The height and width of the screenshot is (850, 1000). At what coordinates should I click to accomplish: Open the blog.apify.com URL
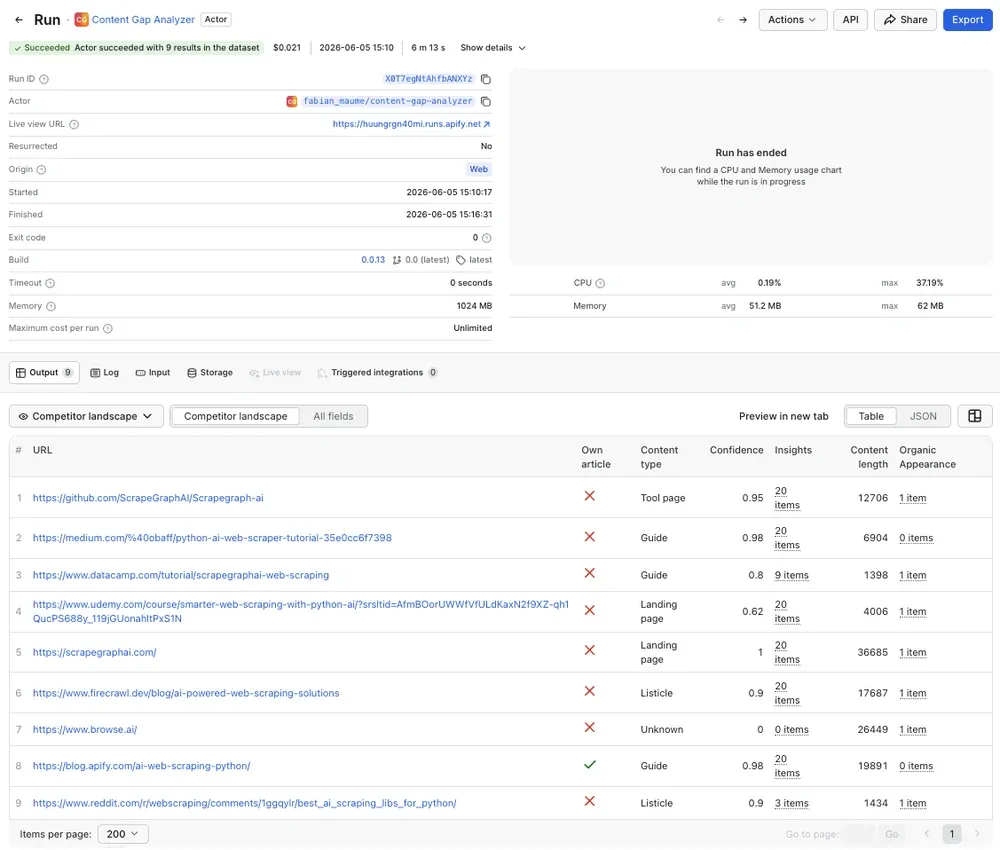click(142, 766)
